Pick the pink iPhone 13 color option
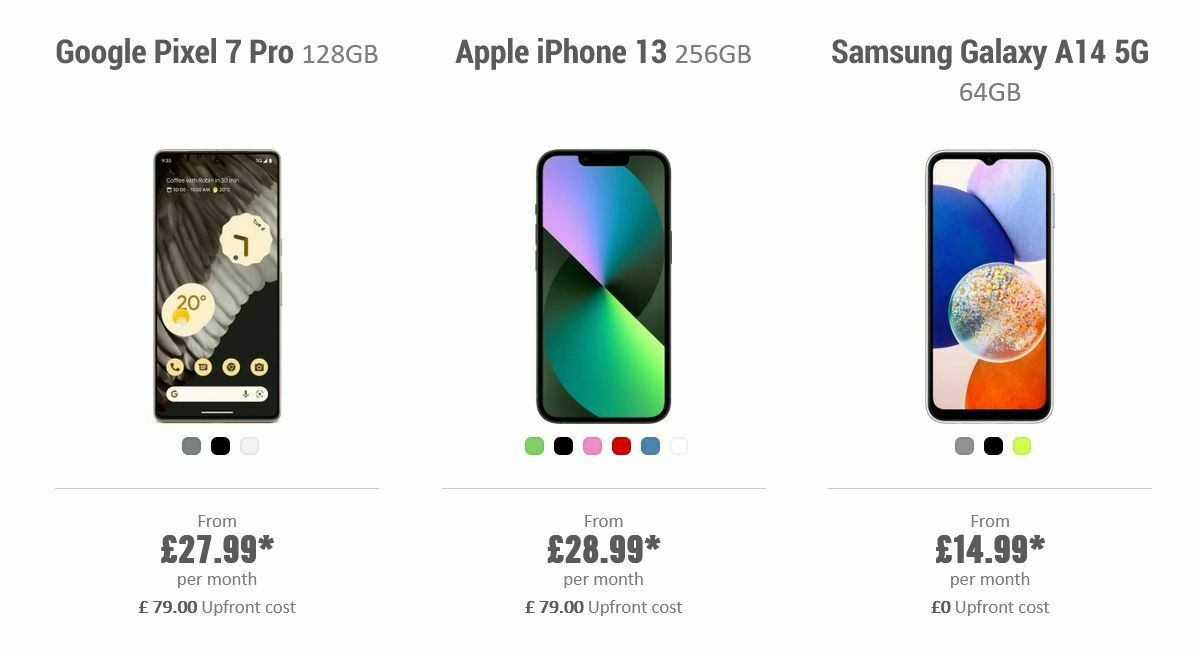Image resolution: width=1200 pixels, height=652 pixels. point(591,446)
